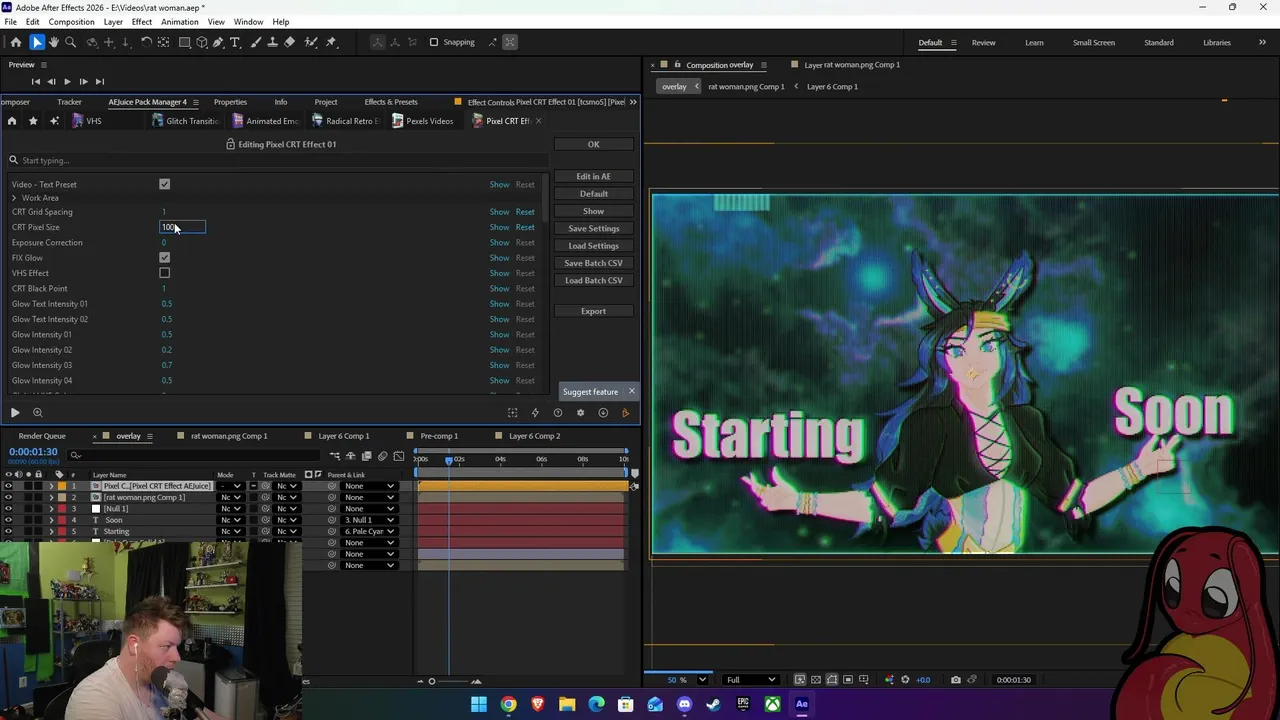The width and height of the screenshot is (1280, 720).
Task: Click AEJuice lightning bolt icon
Action: coord(535,412)
